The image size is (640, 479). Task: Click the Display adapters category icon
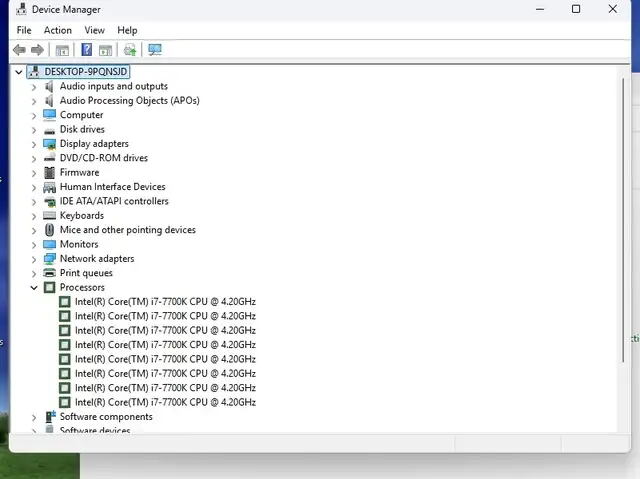tap(49, 144)
